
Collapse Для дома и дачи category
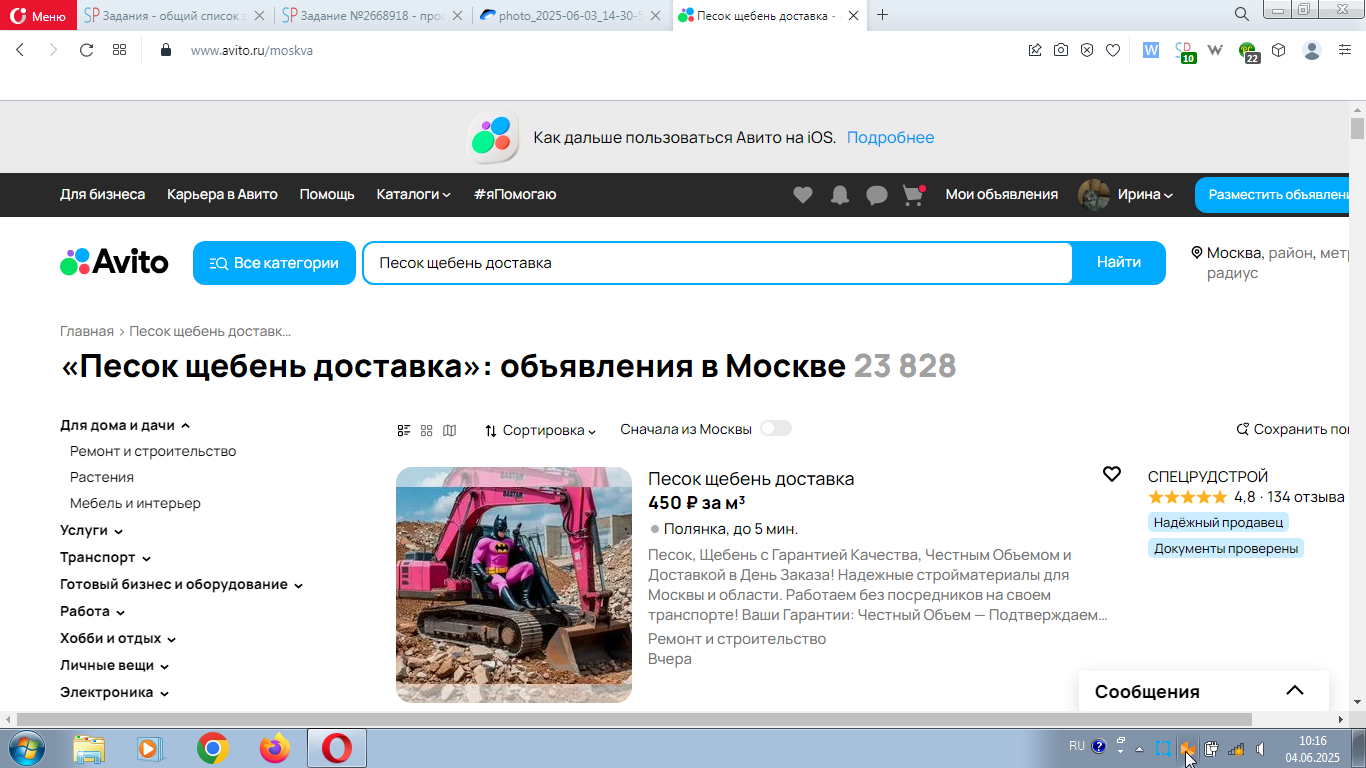tap(125, 425)
